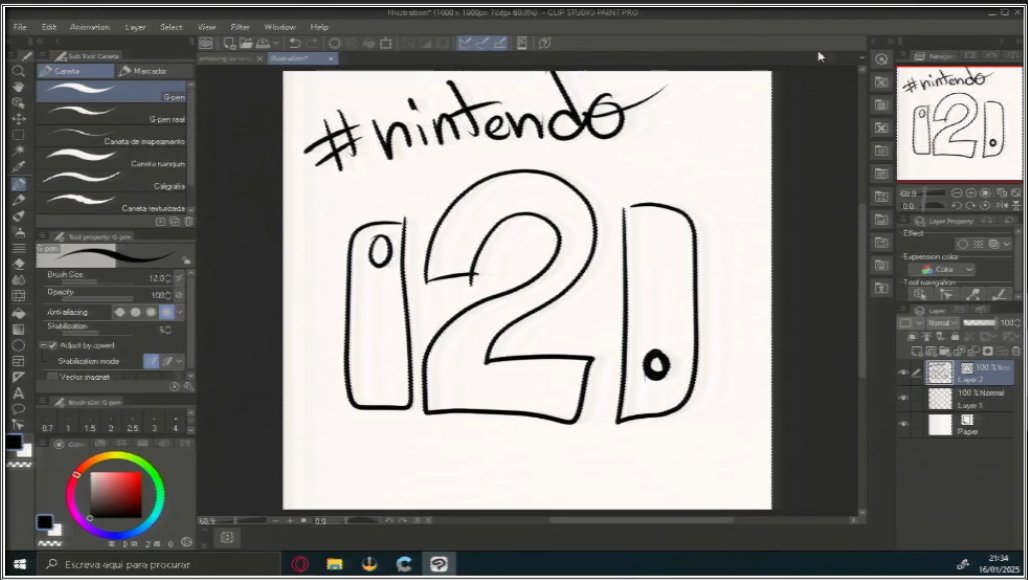The height and width of the screenshot is (580, 1028).
Task: Click the Redo arrow in command bar
Action: click(x=312, y=43)
